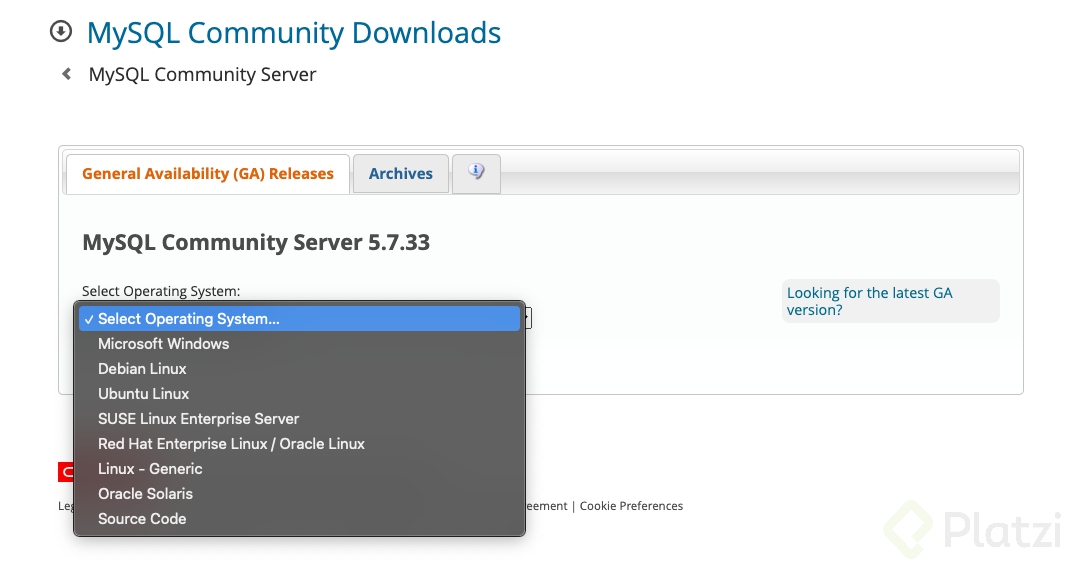This screenshot has width=1072, height=565.
Task: Open the info bubble icon tab
Action: tap(477, 174)
